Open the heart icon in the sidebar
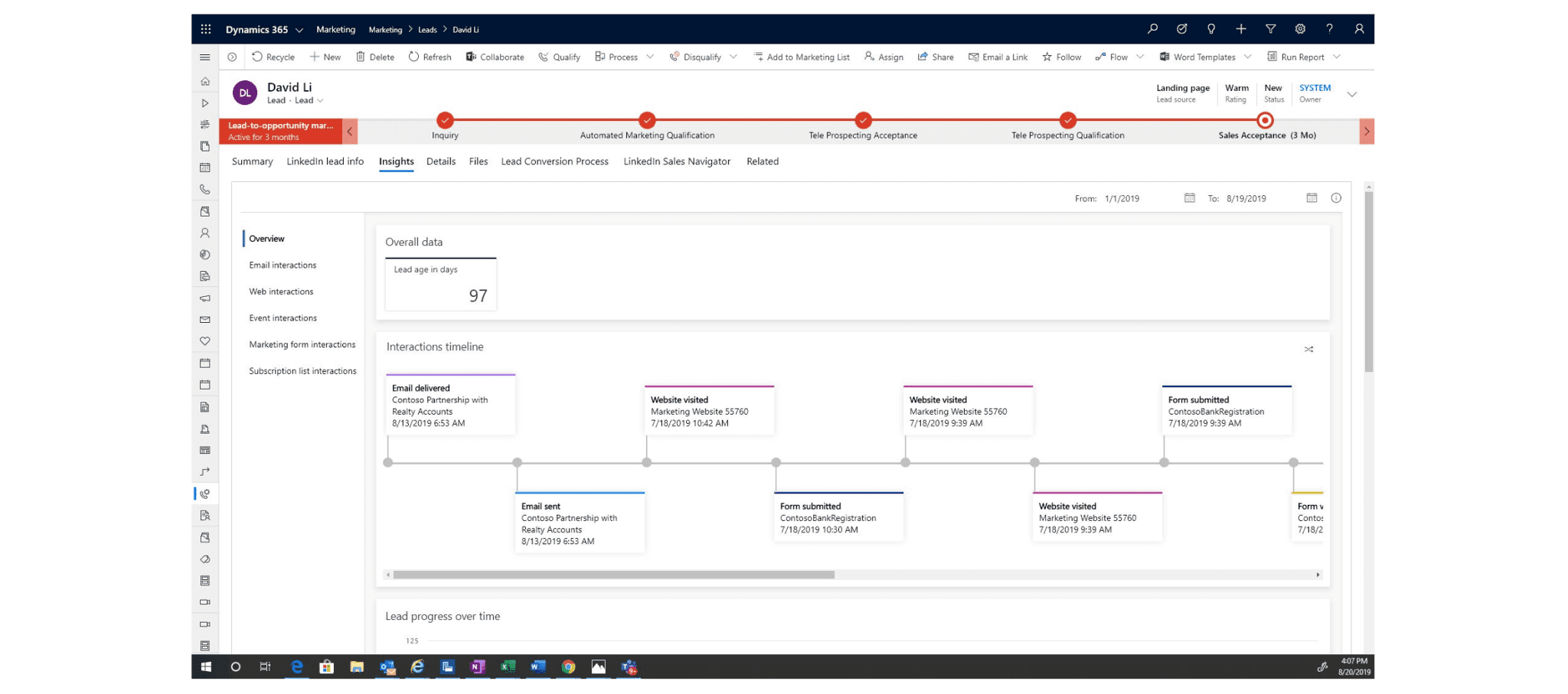Screen dimensions: 1568x694 pos(205,341)
